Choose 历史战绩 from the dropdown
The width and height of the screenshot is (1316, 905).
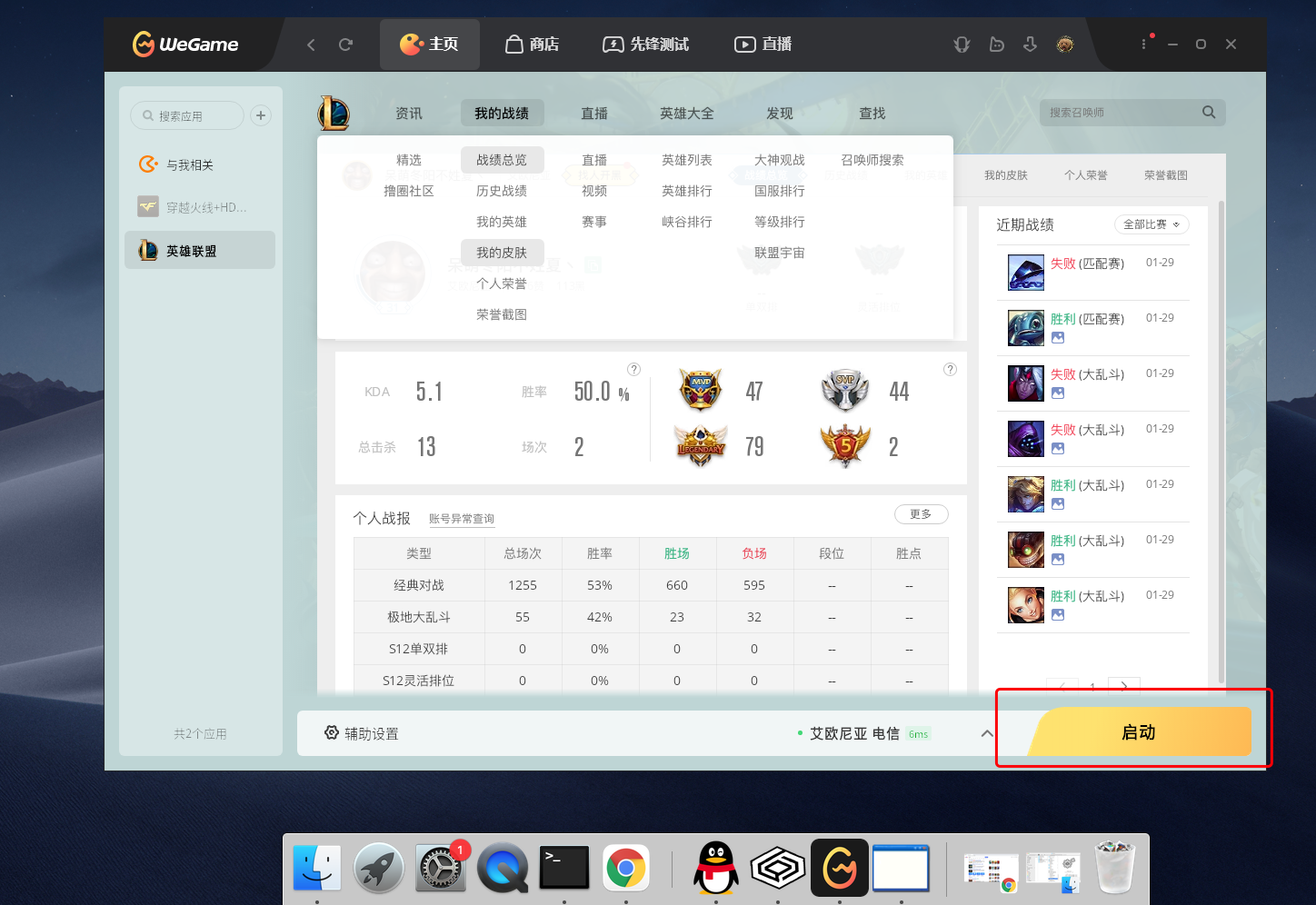(502, 191)
